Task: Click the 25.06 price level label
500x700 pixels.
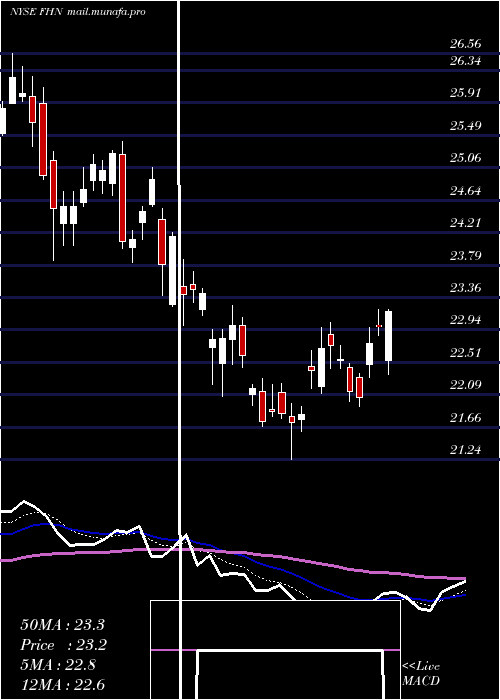Action: (466, 158)
